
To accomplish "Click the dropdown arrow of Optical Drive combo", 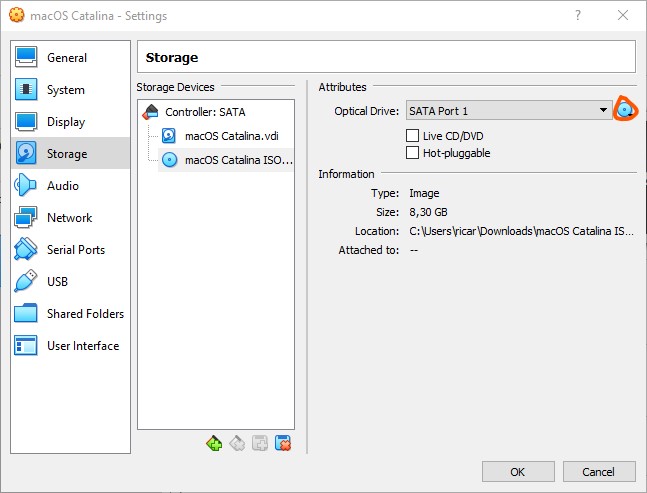I will 603,110.
